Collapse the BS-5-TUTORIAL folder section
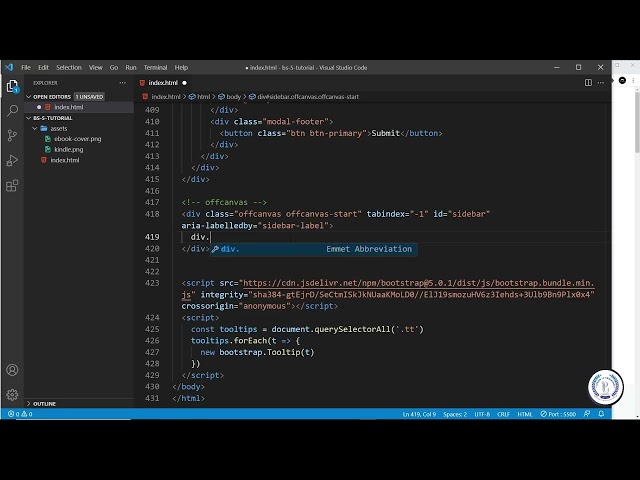 click(x=29, y=118)
